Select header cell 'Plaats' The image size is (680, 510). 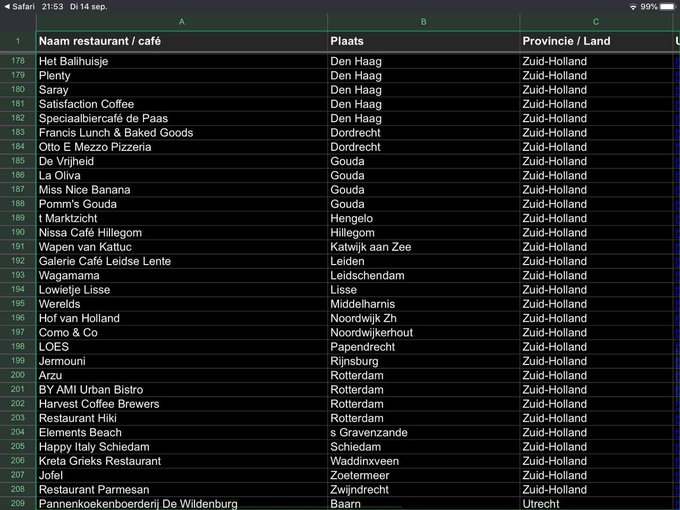[423, 41]
